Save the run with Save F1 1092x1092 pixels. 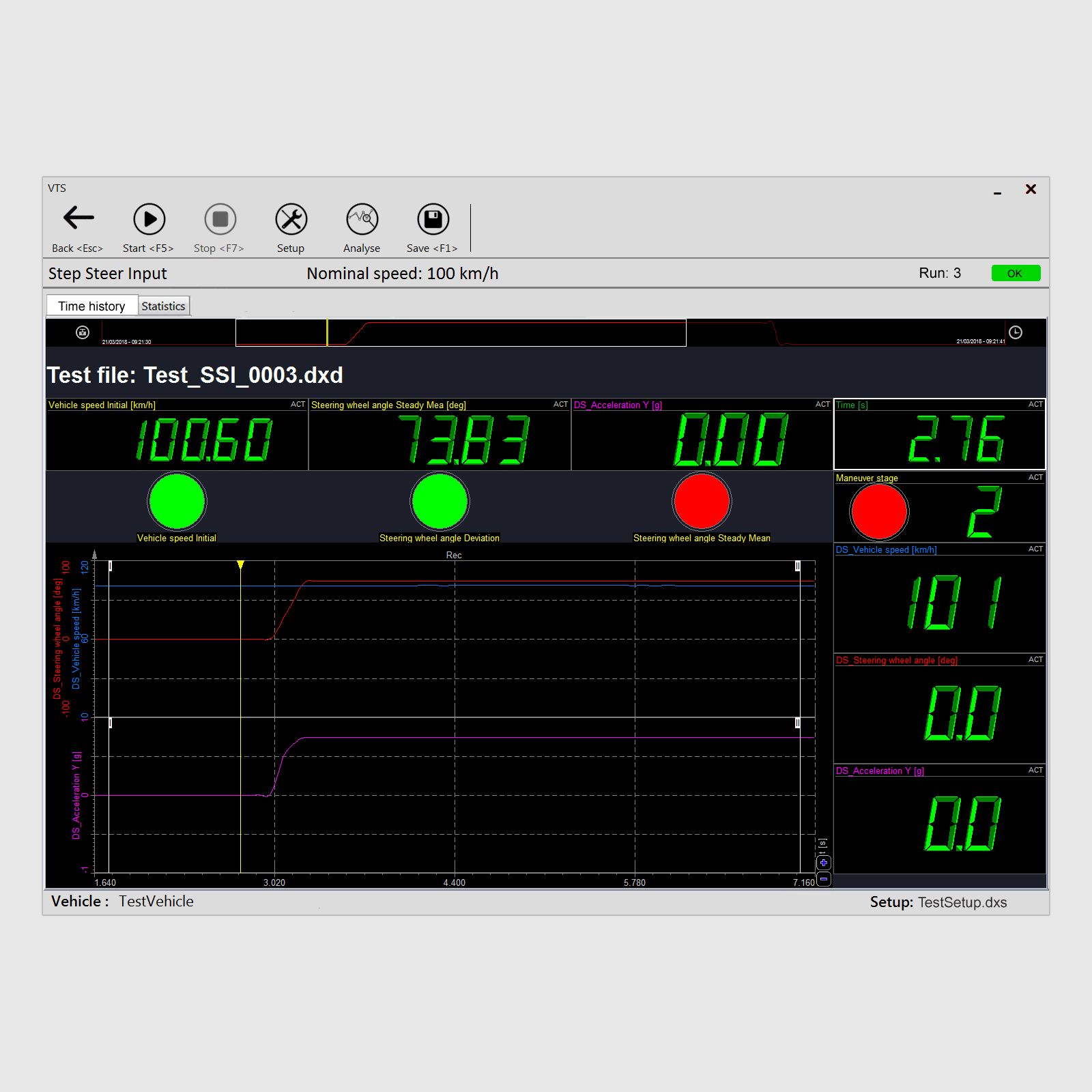click(433, 228)
